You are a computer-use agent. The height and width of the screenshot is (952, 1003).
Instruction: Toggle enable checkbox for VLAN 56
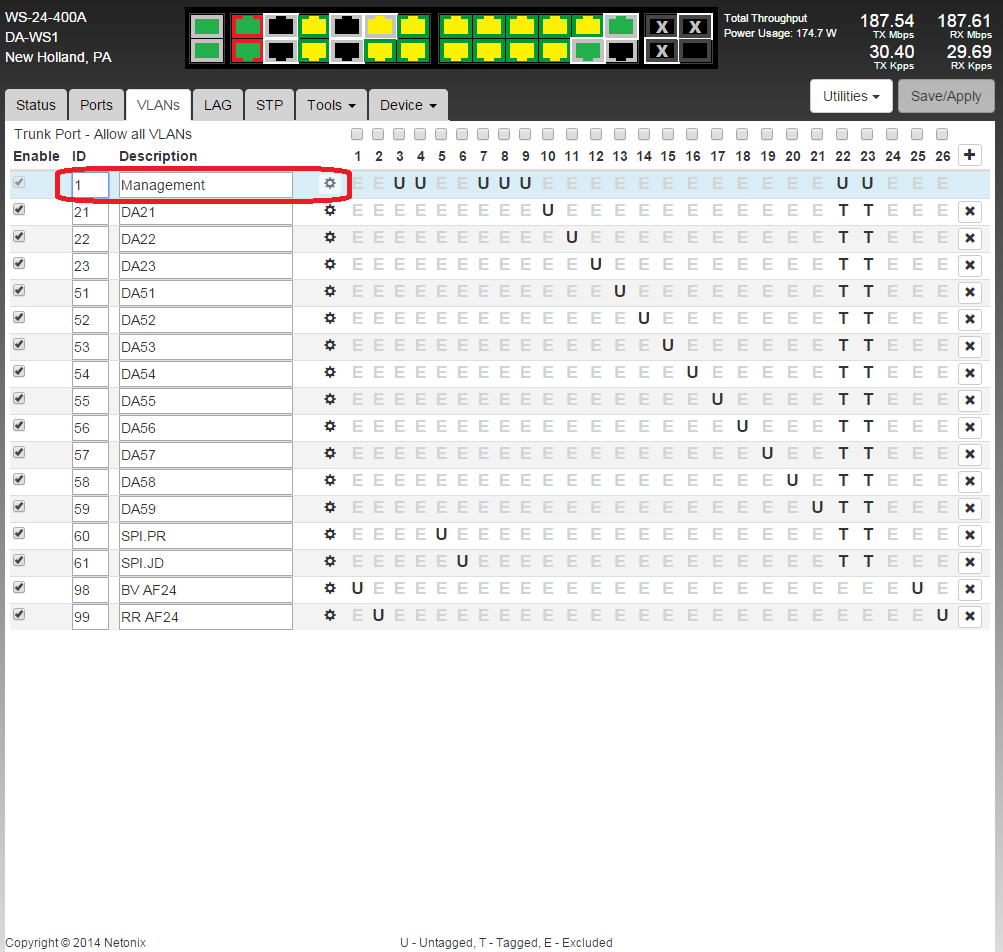coord(19,425)
